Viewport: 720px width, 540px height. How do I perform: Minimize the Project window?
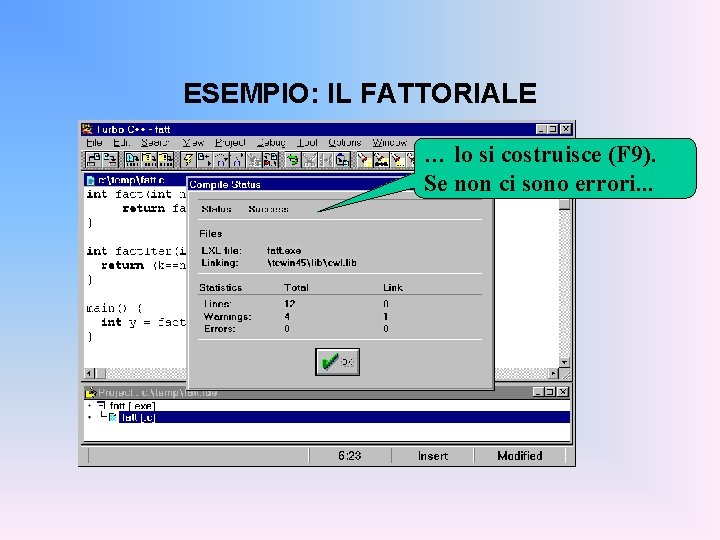538,392
